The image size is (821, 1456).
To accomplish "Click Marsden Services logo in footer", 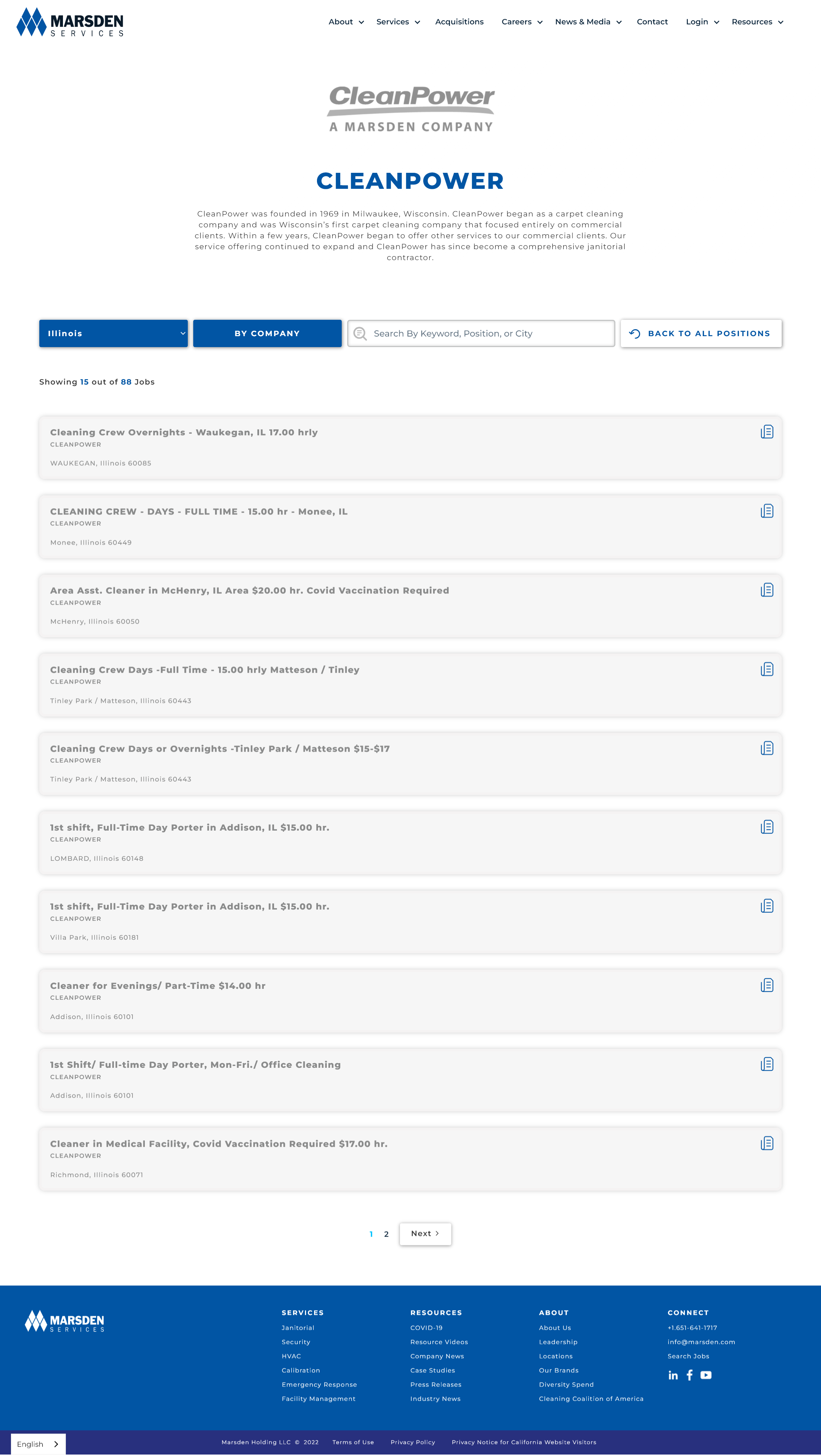I will (x=64, y=1321).
